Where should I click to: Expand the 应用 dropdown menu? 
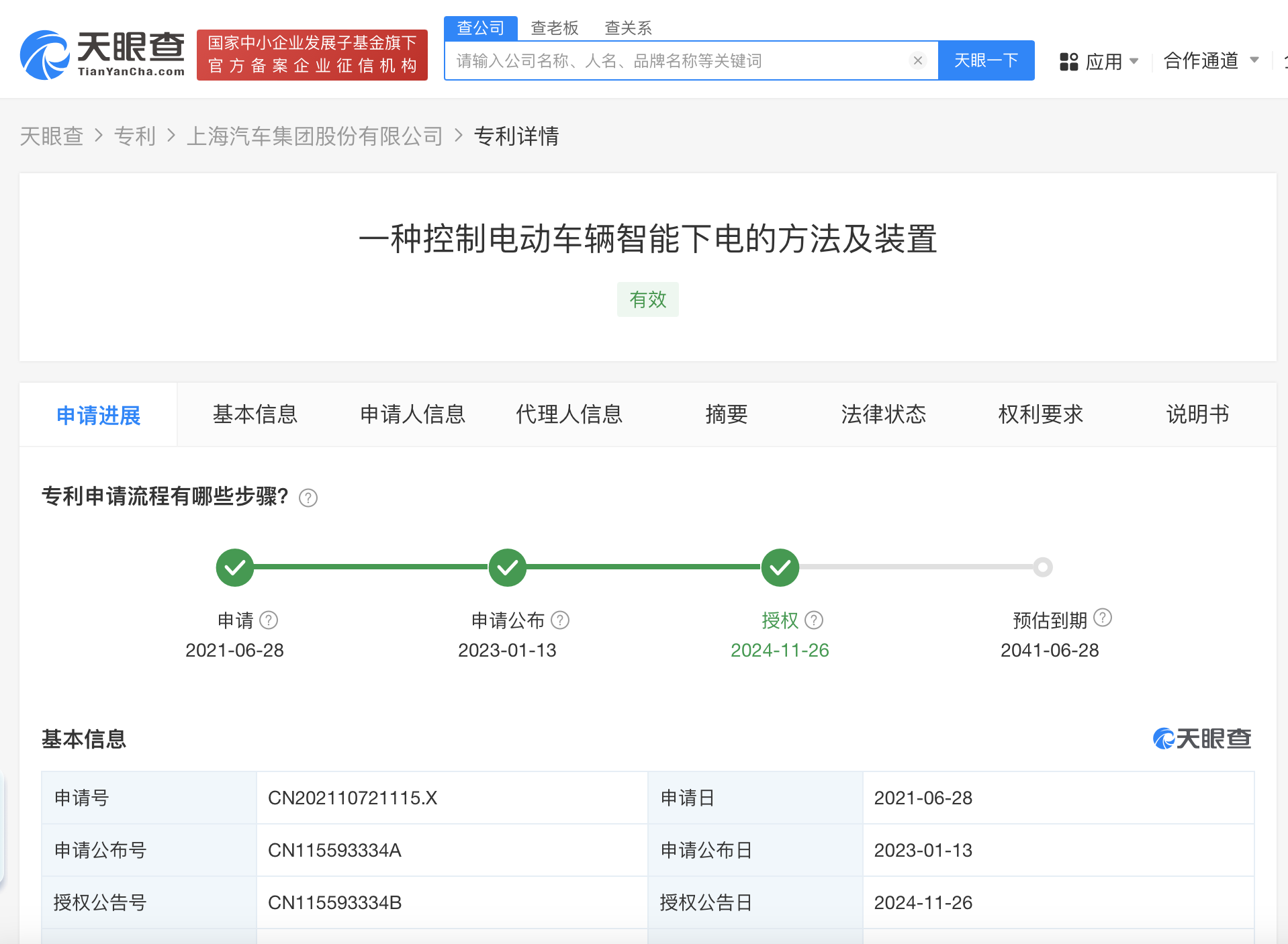point(1134,61)
